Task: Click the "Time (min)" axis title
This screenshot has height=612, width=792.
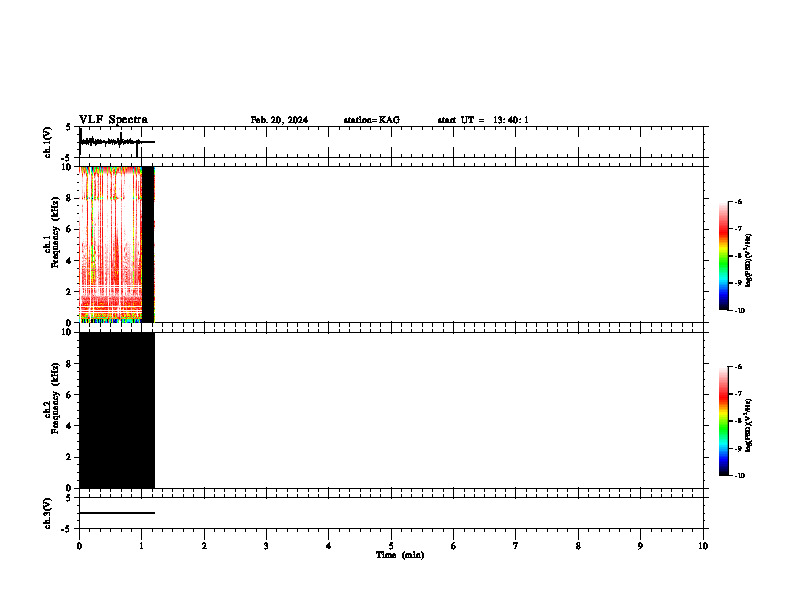Action: (x=400, y=555)
